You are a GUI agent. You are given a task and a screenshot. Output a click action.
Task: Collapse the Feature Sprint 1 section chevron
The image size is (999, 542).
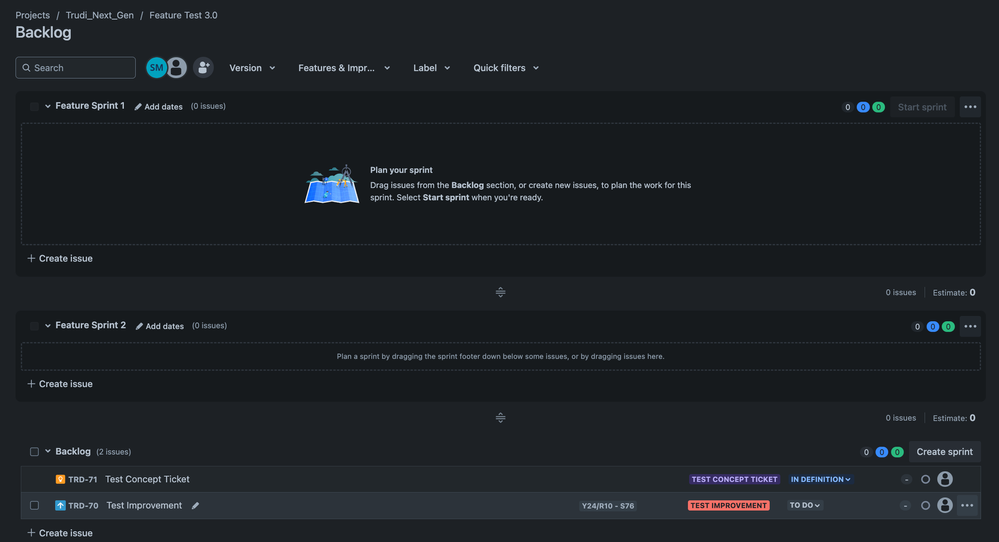[x=48, y=106]
